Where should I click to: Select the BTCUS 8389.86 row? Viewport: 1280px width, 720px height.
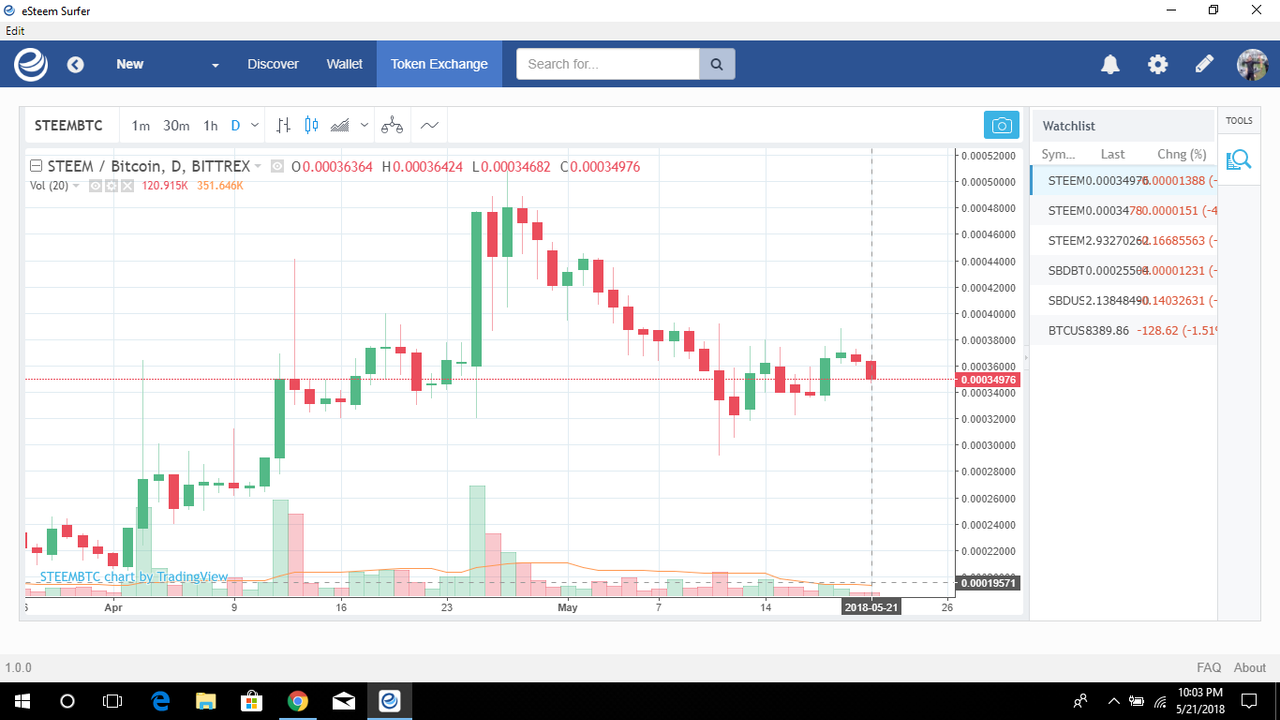[x=1124, y=330]
